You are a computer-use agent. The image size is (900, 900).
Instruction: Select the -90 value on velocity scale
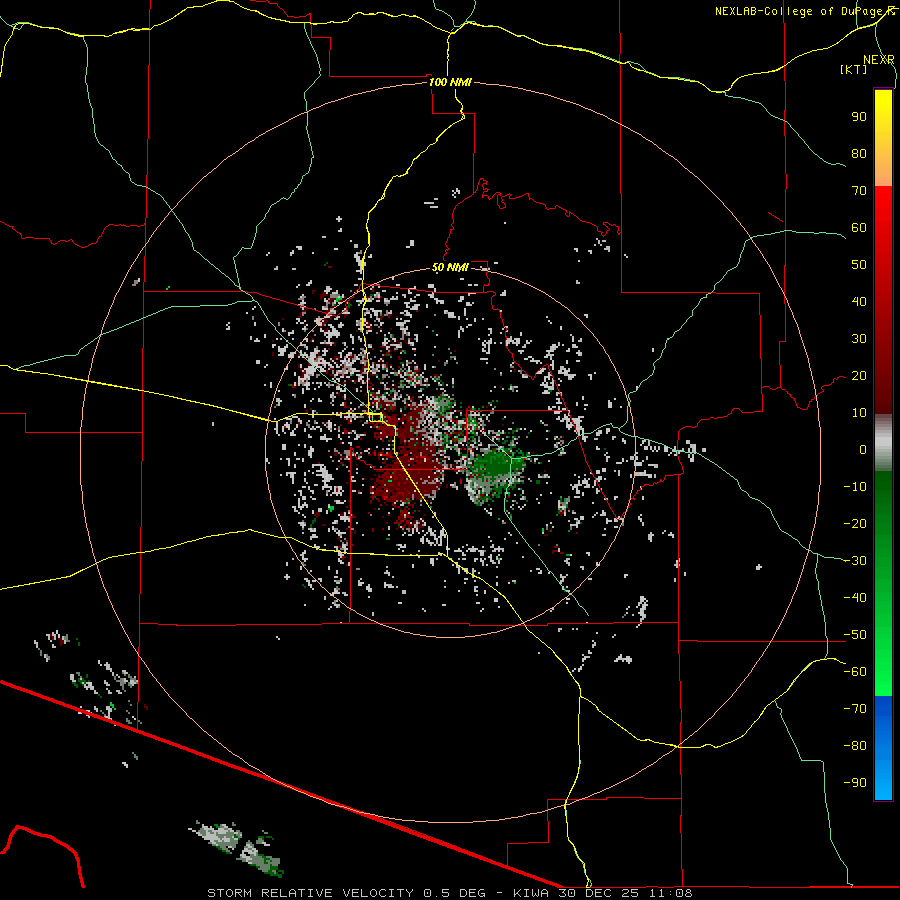pos(855,783)
